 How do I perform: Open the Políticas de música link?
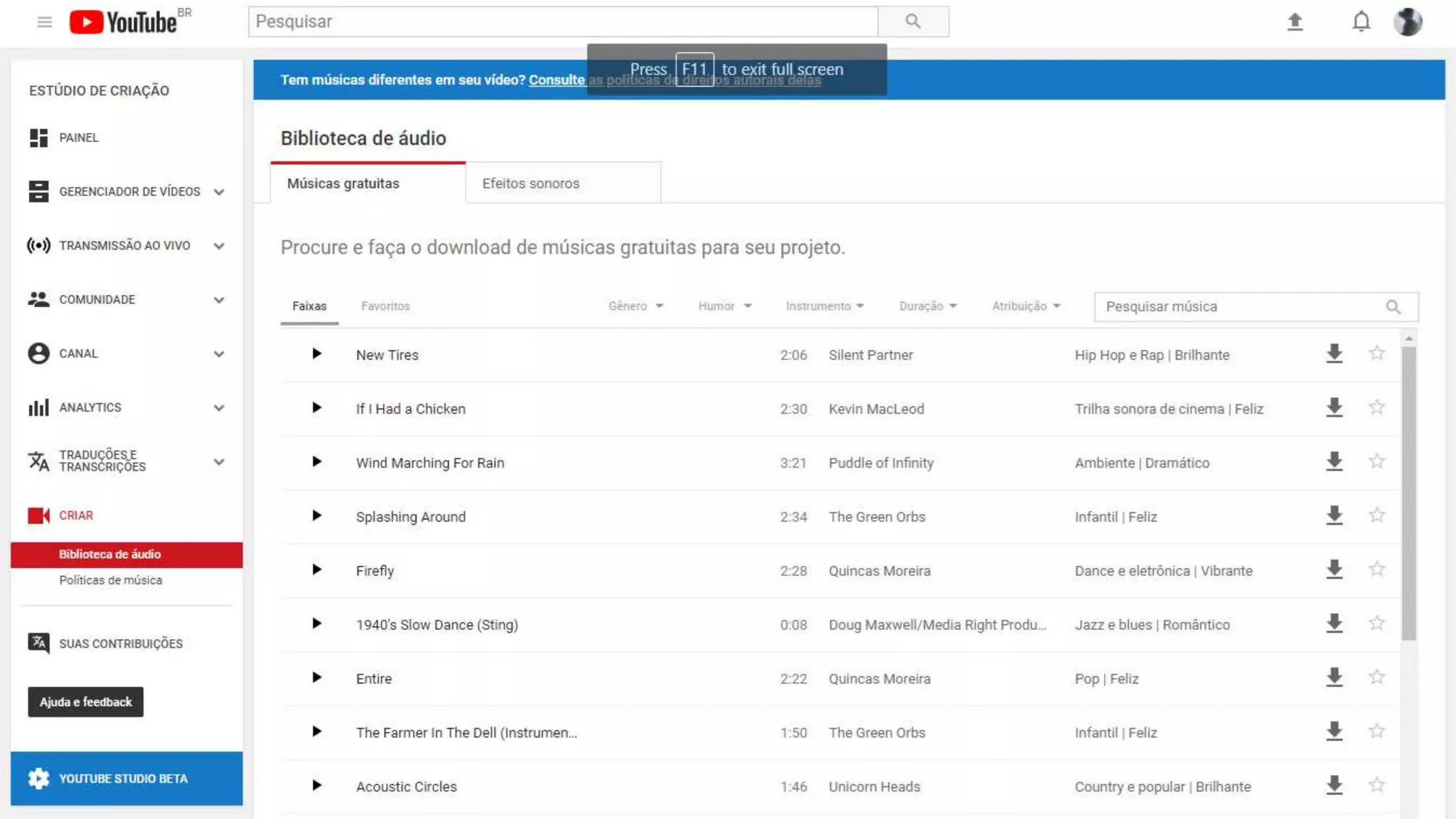[x=111, y=580]
